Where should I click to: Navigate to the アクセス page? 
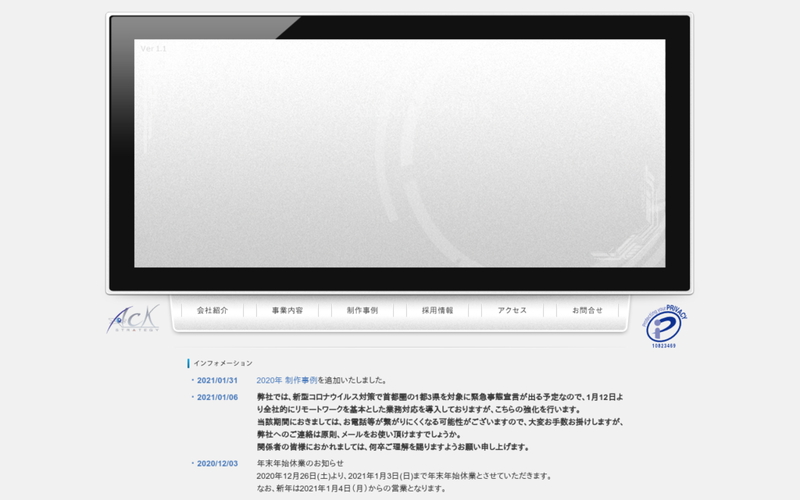pyautogui.click(x=512, y=311)
